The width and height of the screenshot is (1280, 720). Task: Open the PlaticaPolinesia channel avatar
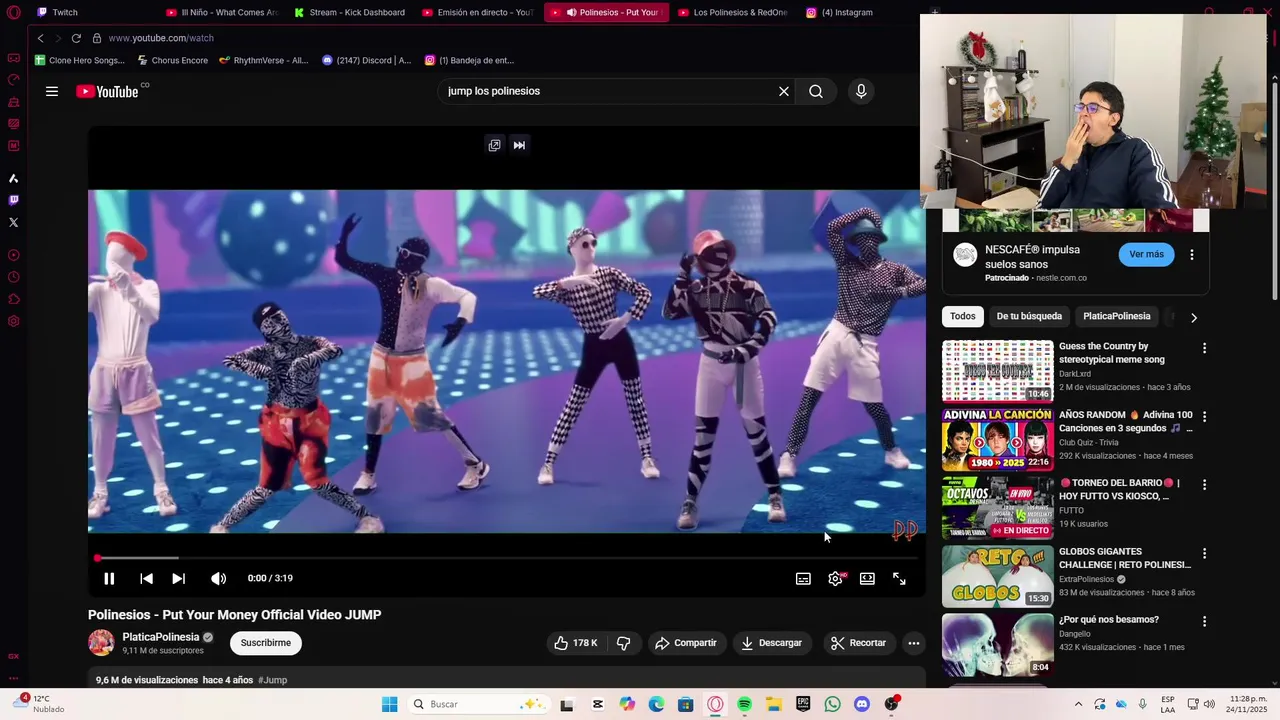(x=101, y=643)
